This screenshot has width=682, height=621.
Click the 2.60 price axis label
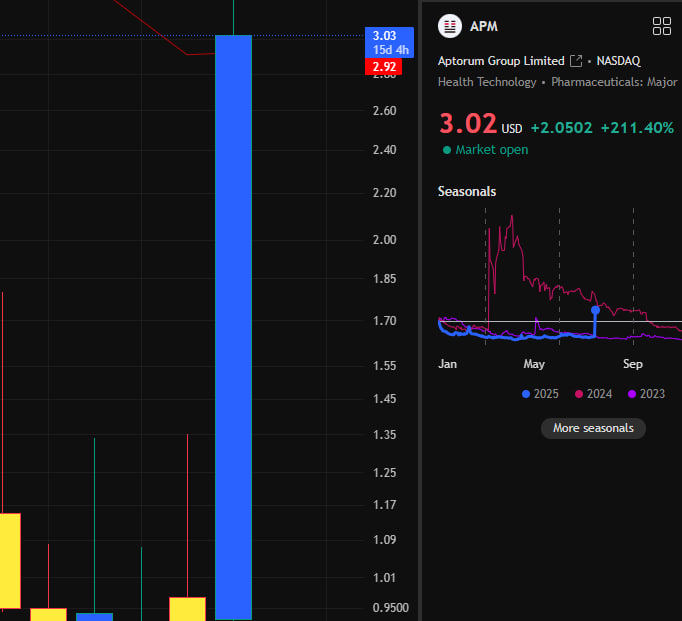(x=384, y=111)
